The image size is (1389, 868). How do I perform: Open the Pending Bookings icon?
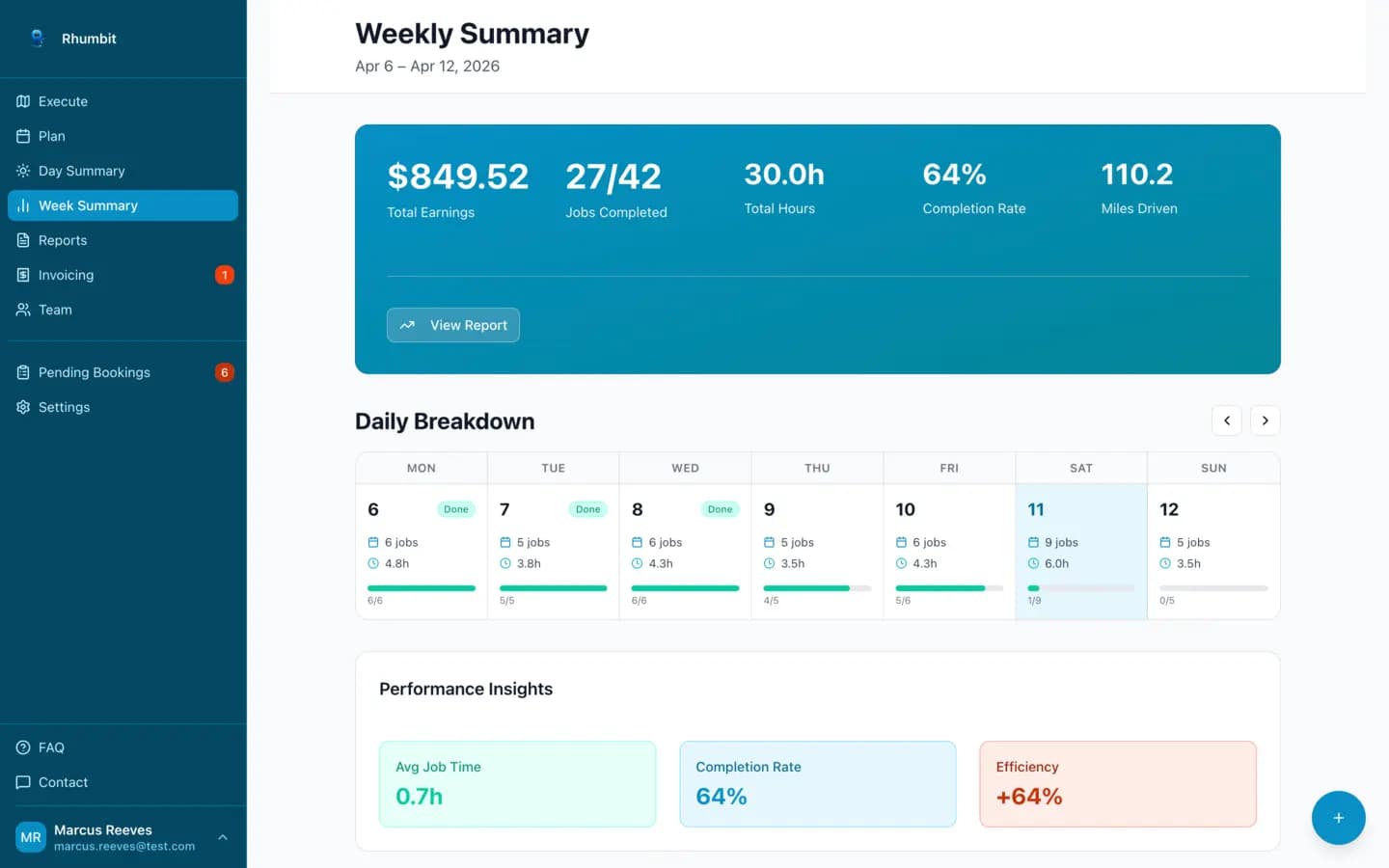pos(23,372)
